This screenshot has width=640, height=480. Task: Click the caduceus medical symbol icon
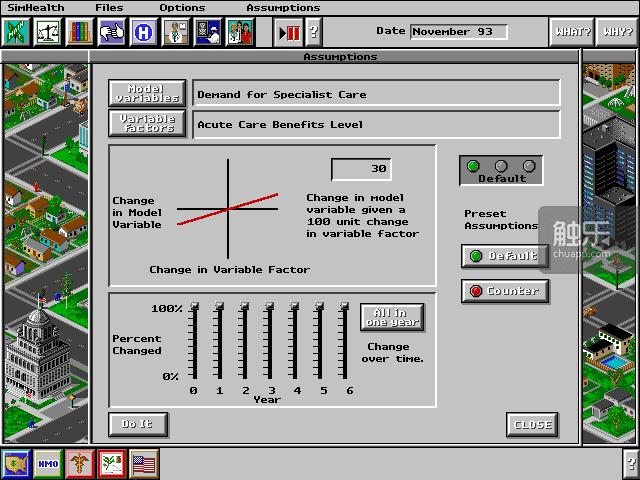point(80,464)
